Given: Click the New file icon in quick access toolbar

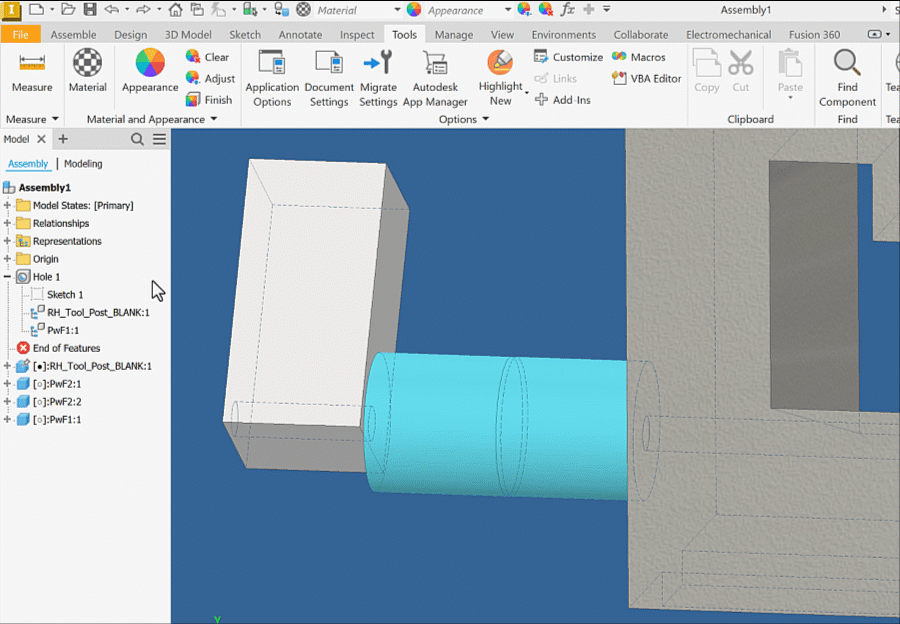Looking at the screenshot, I should point(36,9).
